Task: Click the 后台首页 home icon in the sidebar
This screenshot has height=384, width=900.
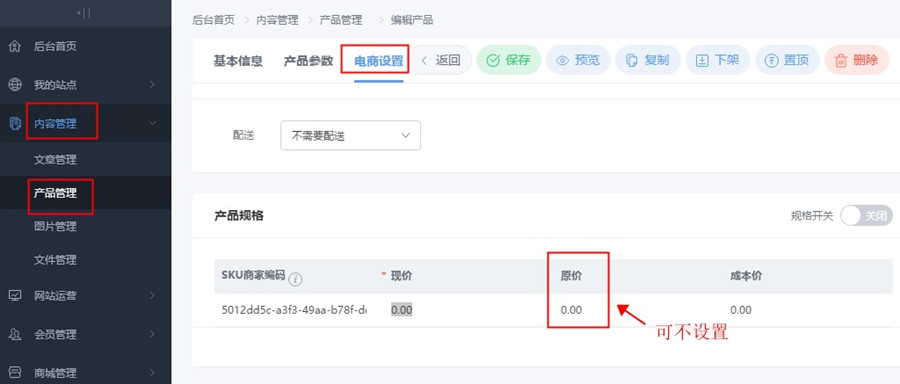Action: pyautogui.click(x=15, y=46)
